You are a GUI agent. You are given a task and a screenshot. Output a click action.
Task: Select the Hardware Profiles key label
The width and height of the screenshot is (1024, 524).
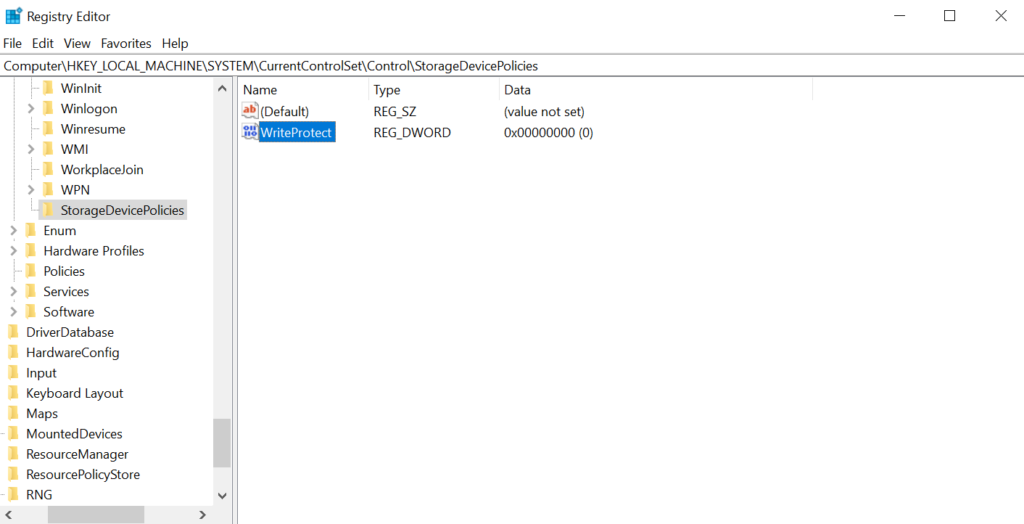[94, 250]
